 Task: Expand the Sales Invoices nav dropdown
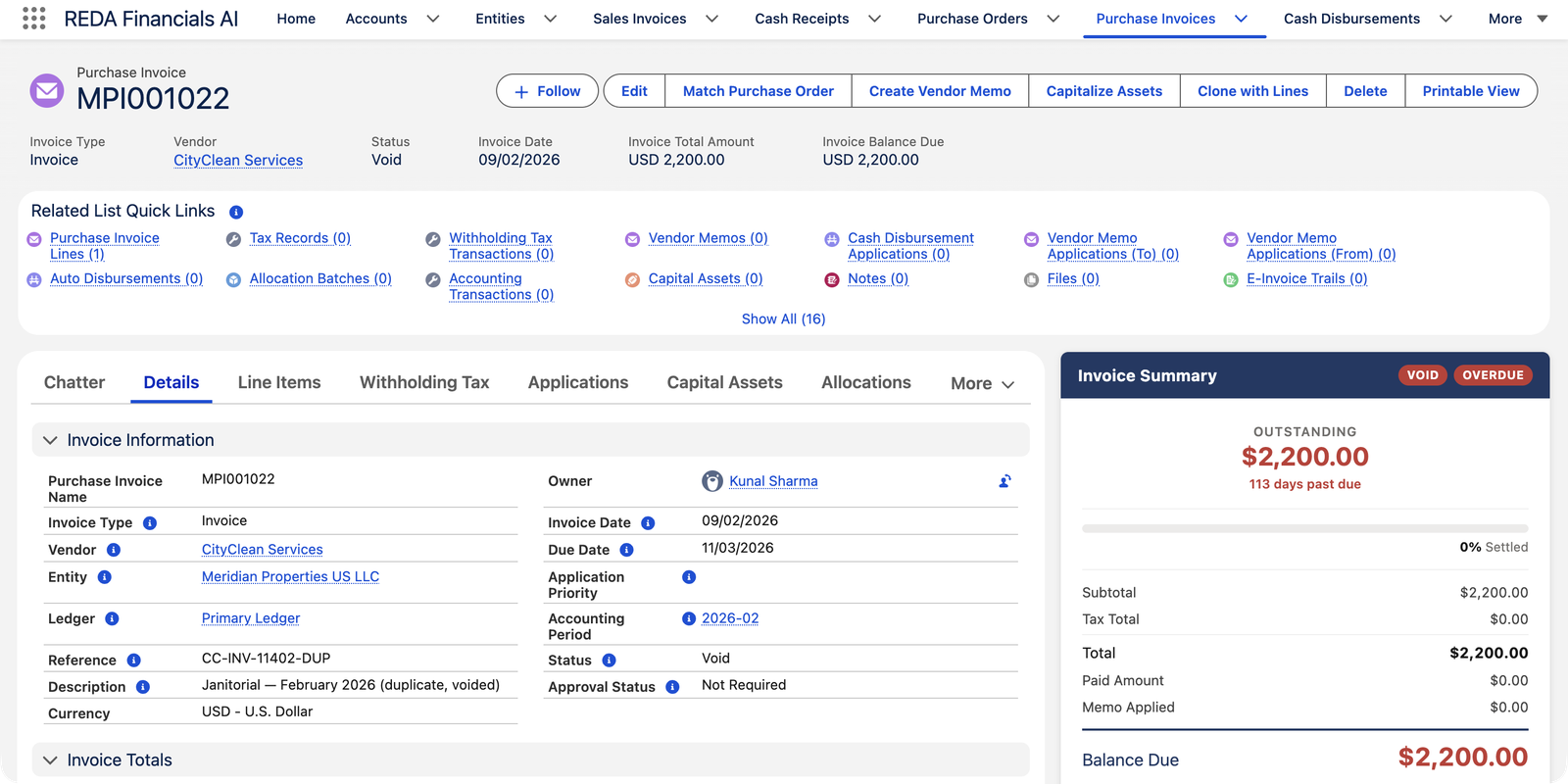click(712, 19)
